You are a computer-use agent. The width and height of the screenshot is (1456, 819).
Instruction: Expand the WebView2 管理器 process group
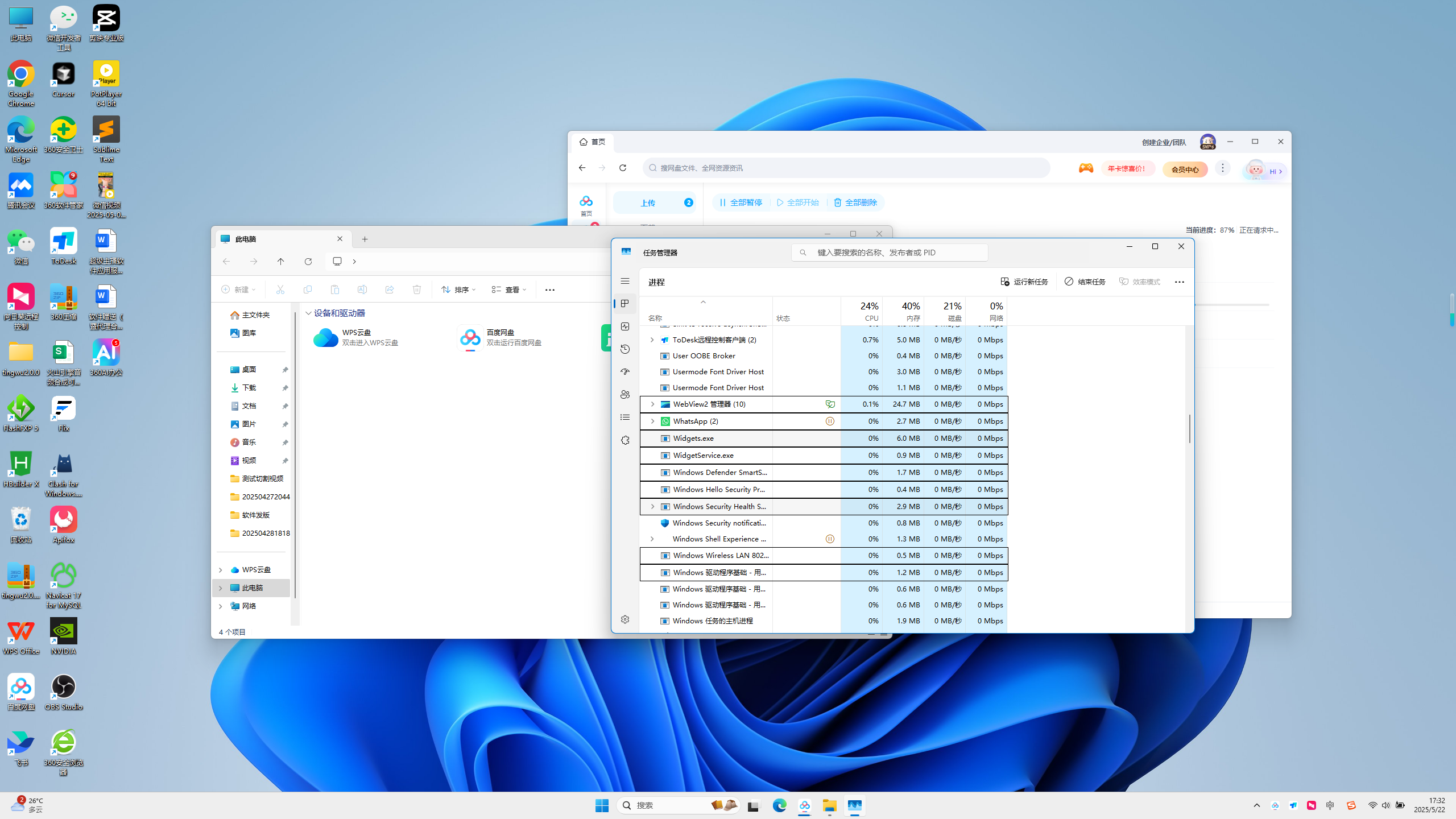click(x=652, y=404)
